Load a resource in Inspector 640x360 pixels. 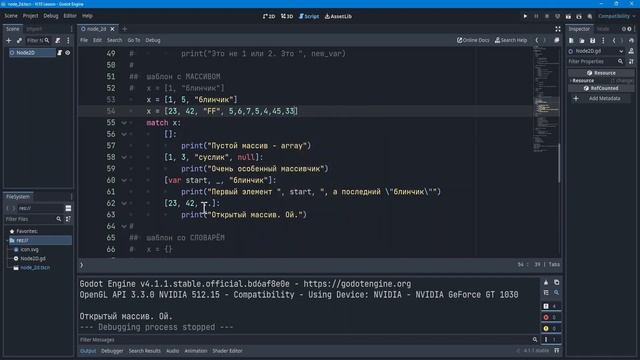582,40
